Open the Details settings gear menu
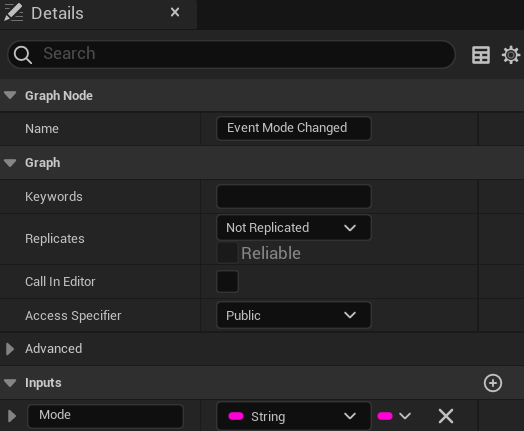 click(x=511, y=55)
